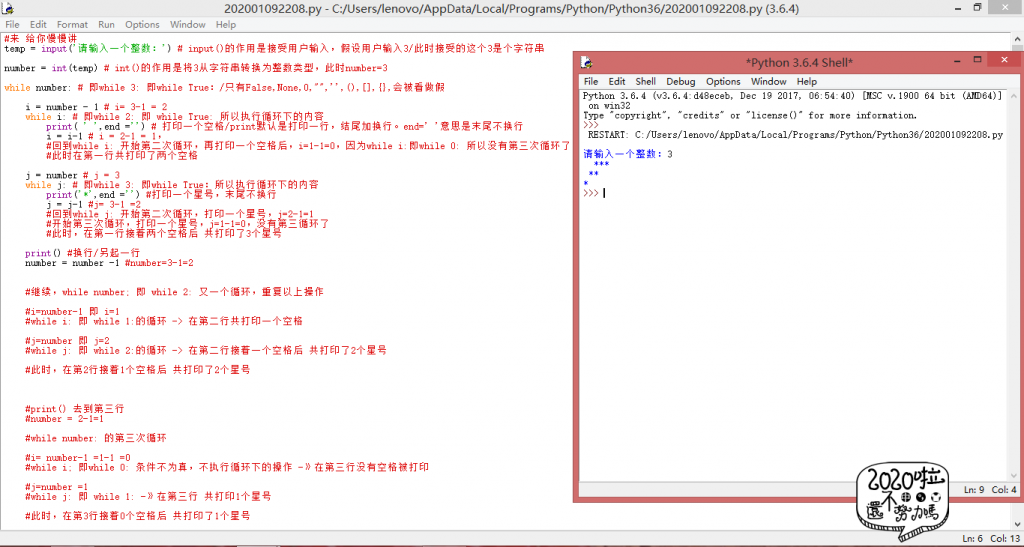Click the IDLE icon in the editor title bar
1024x547 pixels.
(8, 8)
